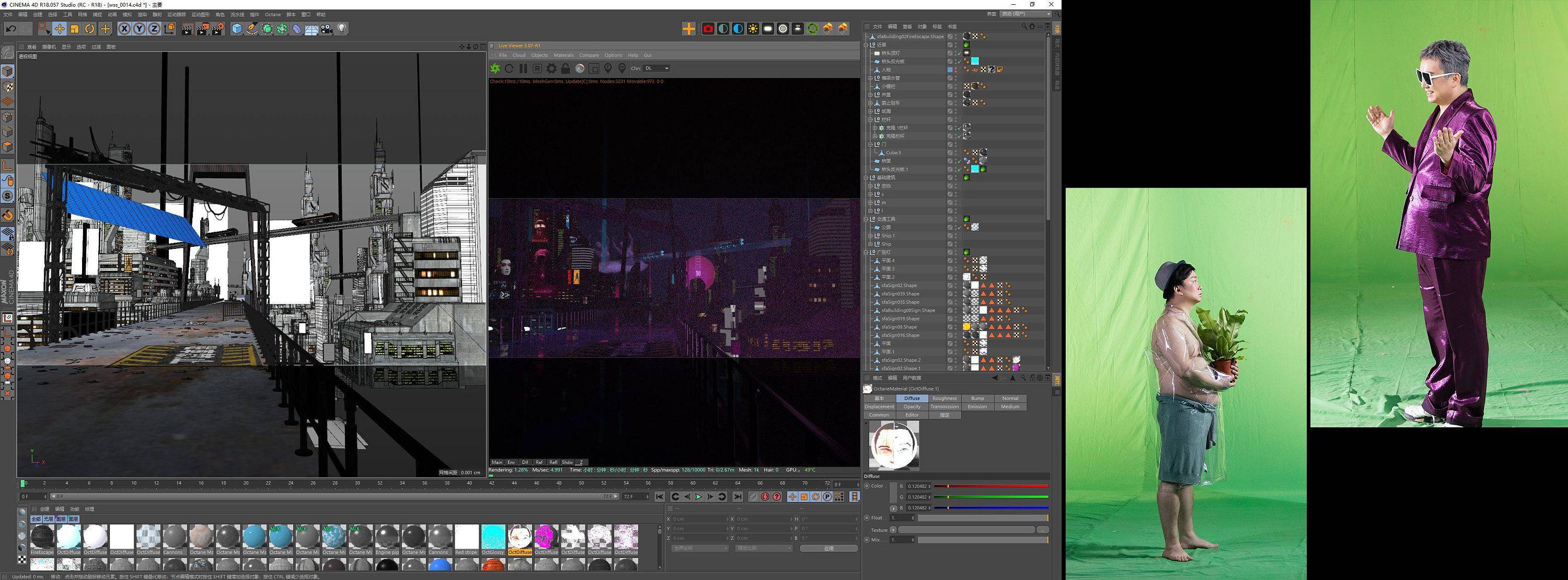
Task: Select the Rotate tool in top toolbar
Action: (x=89, y=29)
